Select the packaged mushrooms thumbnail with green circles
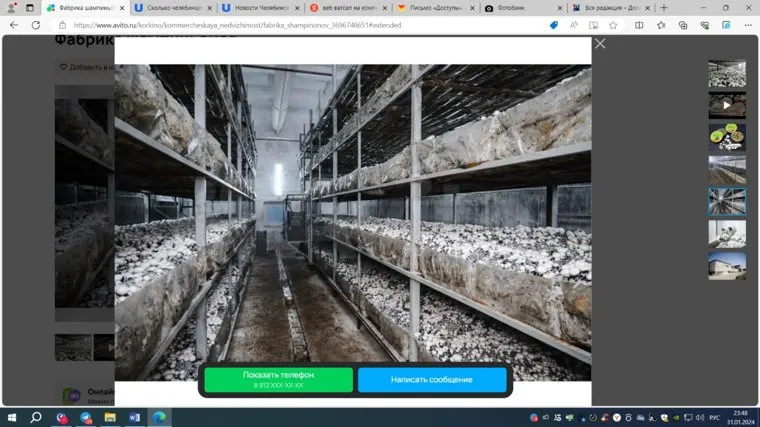 727,137
